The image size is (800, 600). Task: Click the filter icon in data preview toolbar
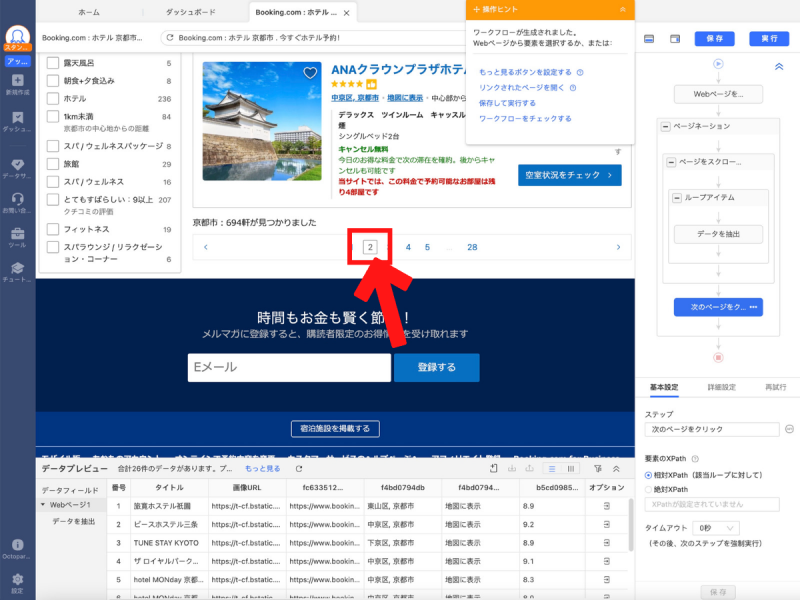[x=598, y=468]
